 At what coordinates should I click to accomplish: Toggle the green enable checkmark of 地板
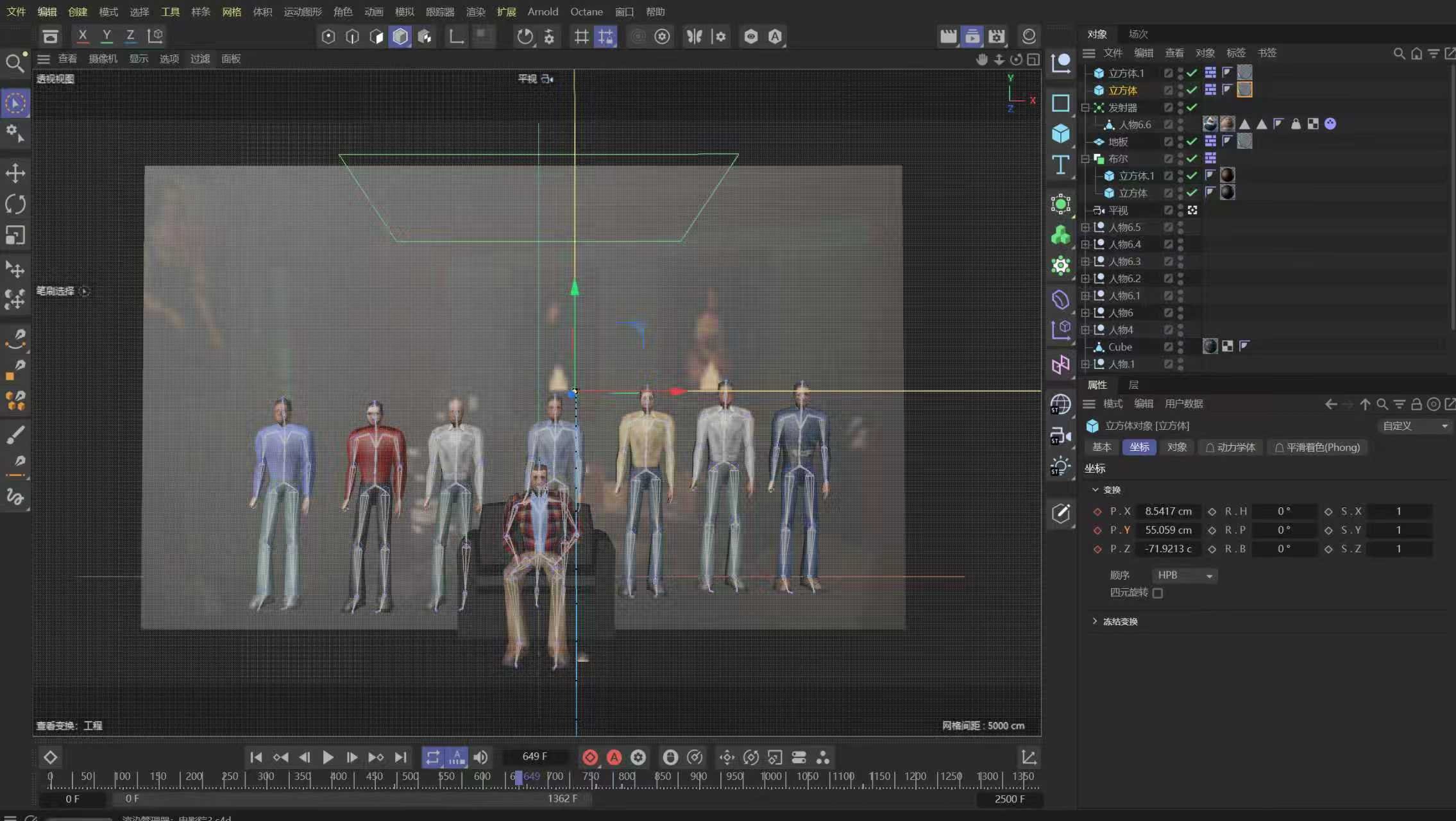click(1192, 142)
